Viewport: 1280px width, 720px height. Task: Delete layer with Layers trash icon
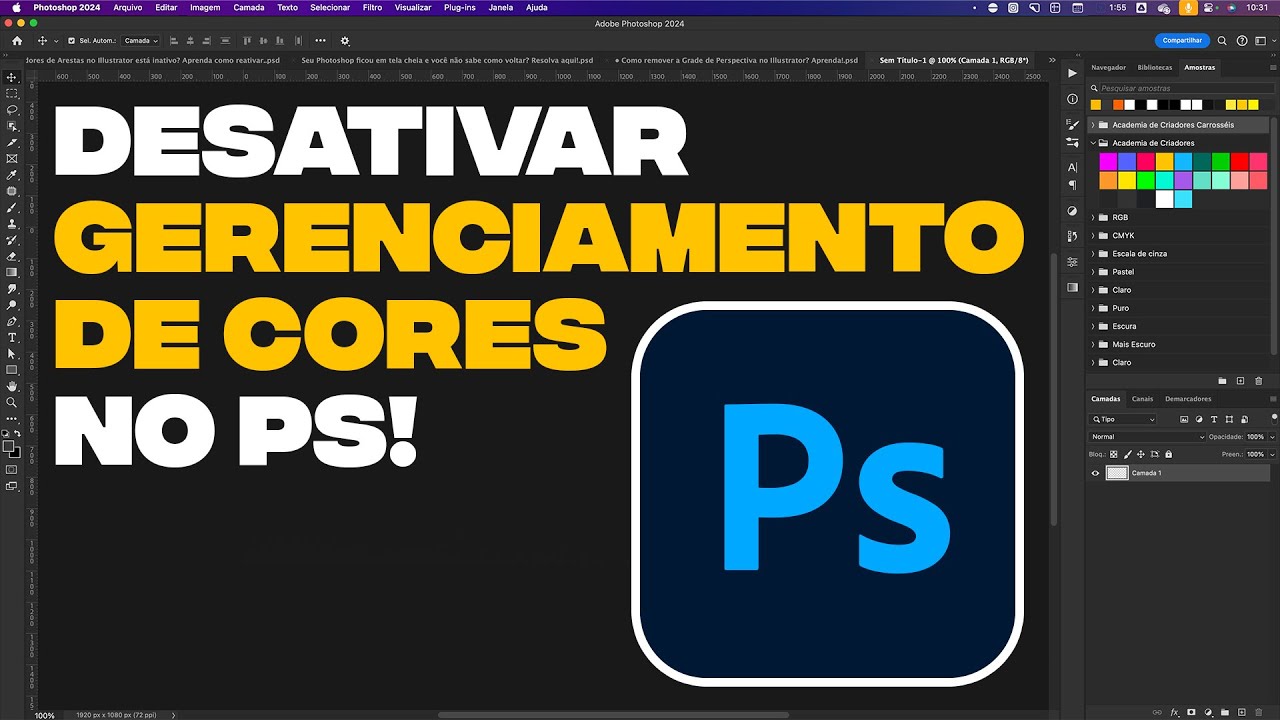[x=1260, y=713]
